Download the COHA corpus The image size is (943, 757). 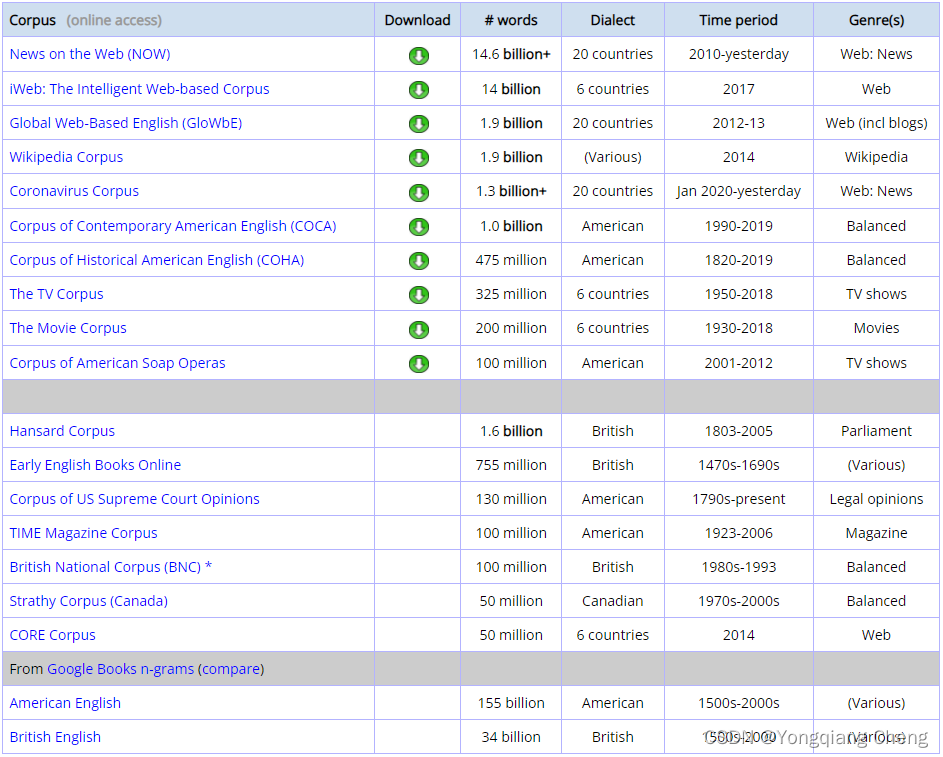coord(419,261)
